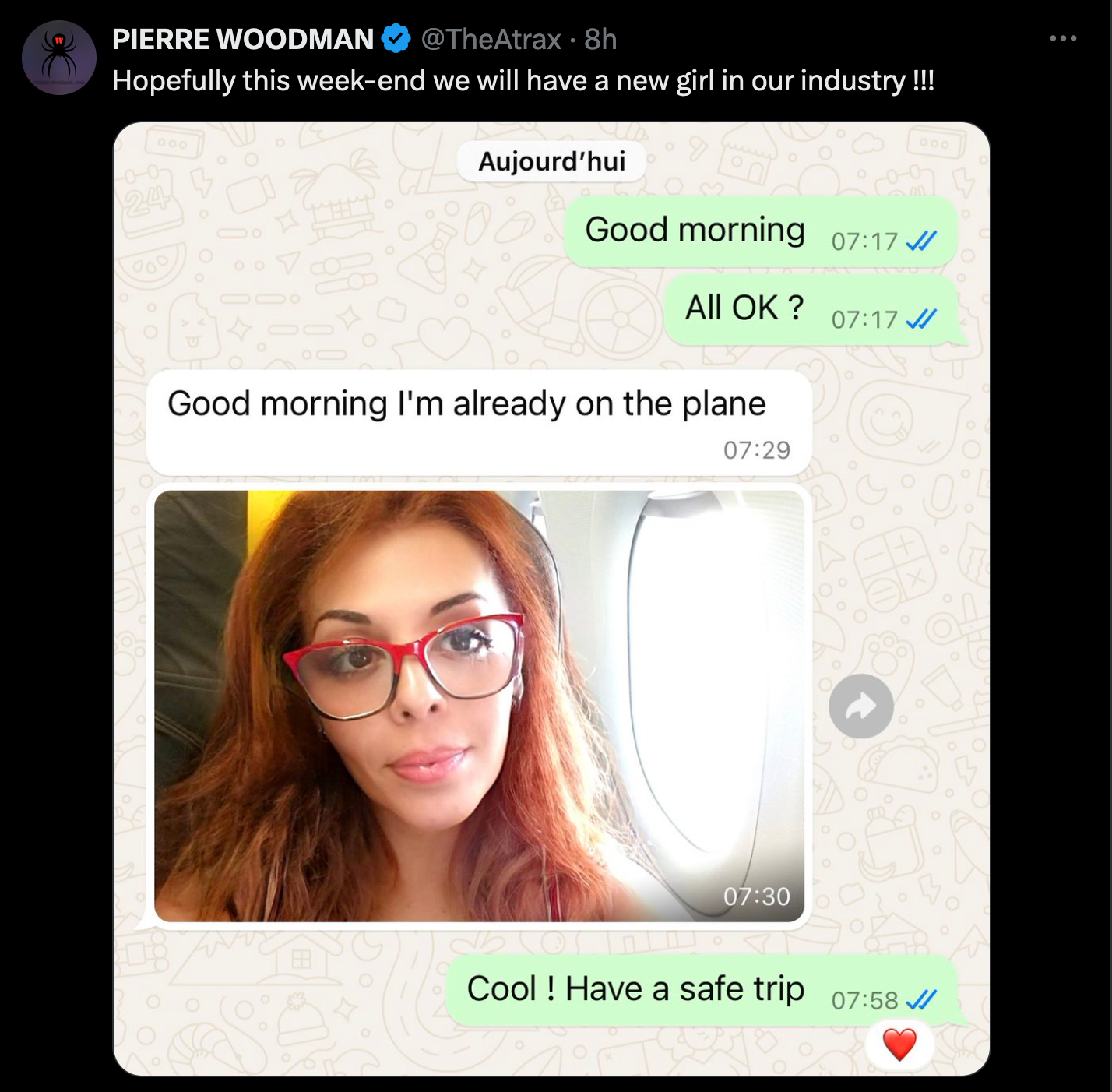Click the red heart reaction
The width and height of the screenshot is (1112, 1092).
899,1044
